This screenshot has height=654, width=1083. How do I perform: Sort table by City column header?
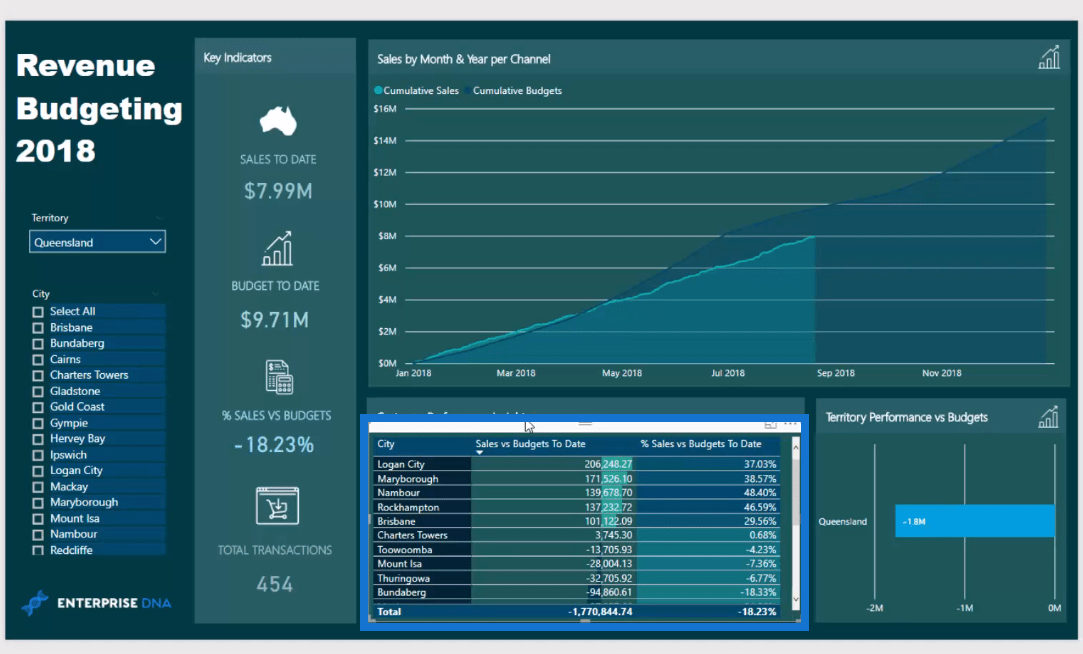pyautogui.click(x=386, y=444)
